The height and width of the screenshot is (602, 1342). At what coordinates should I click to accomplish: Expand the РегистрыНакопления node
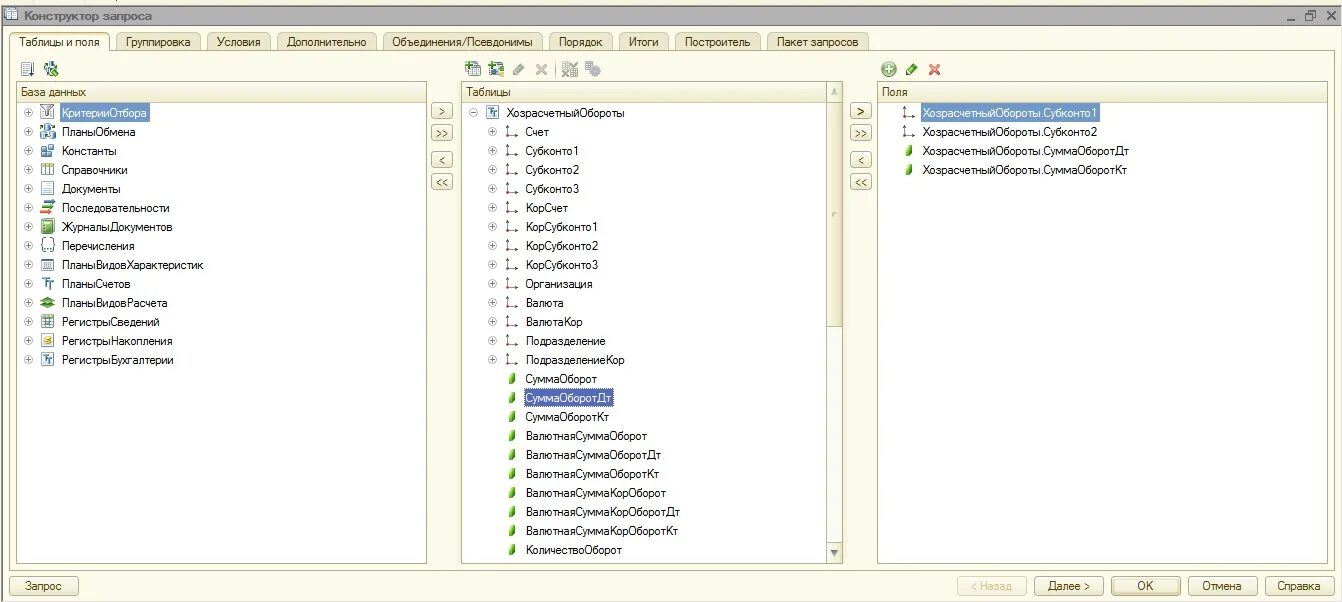[28, 340]
